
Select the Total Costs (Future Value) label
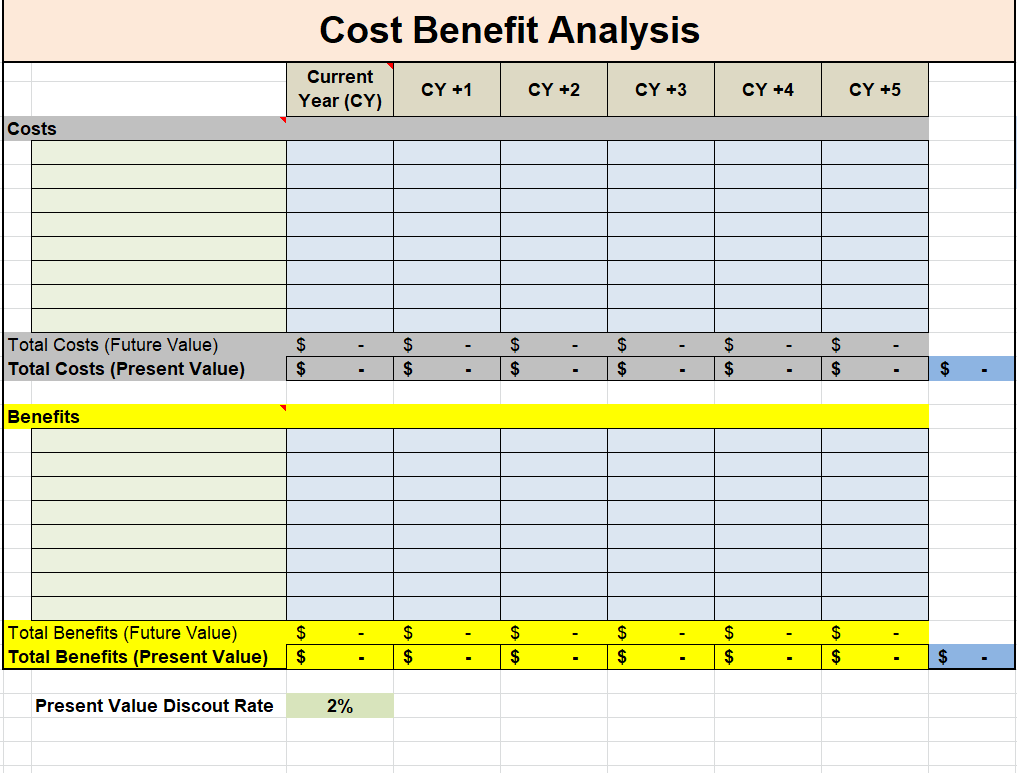pos(113,345)
